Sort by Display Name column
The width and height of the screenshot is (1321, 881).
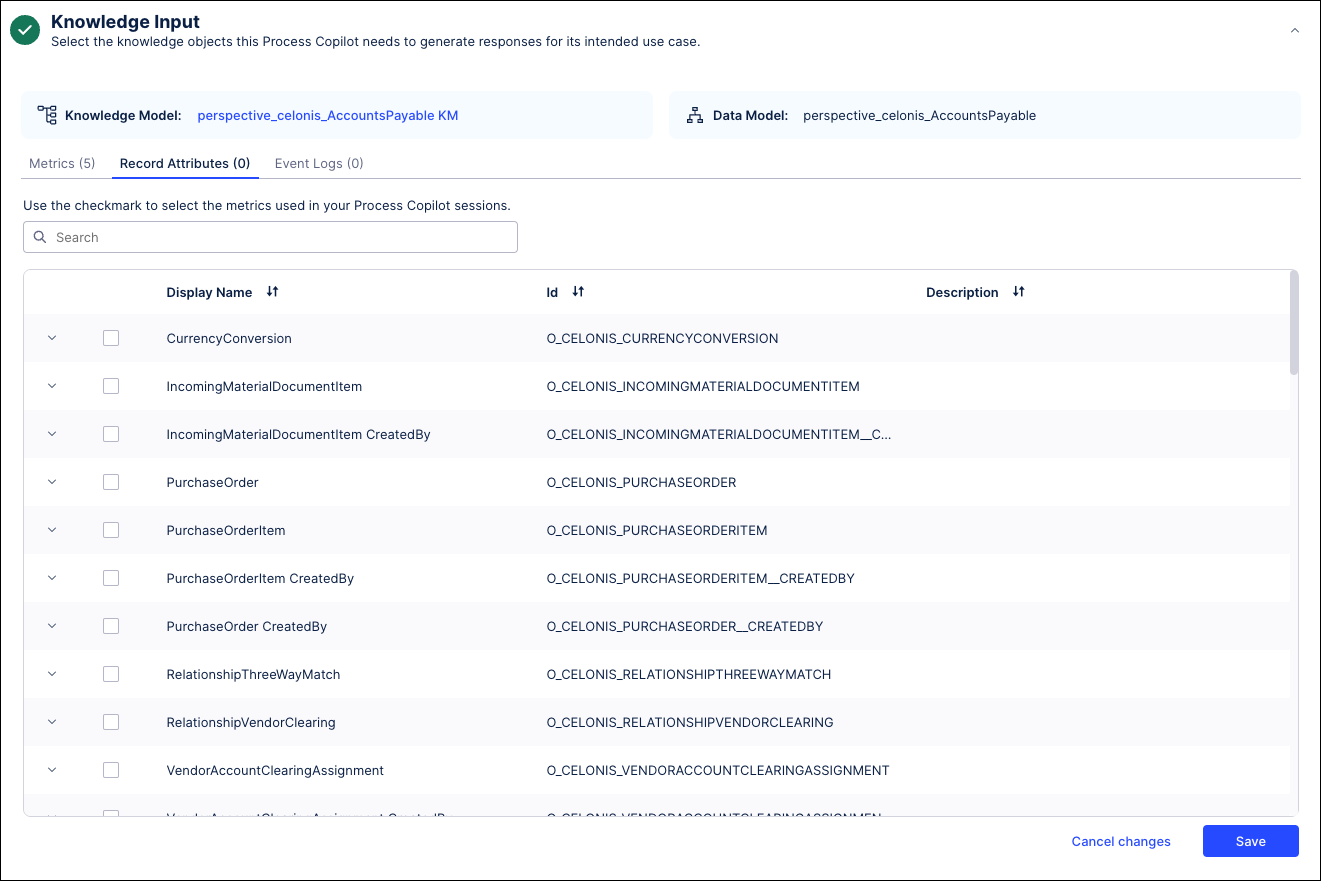[272, 292]
